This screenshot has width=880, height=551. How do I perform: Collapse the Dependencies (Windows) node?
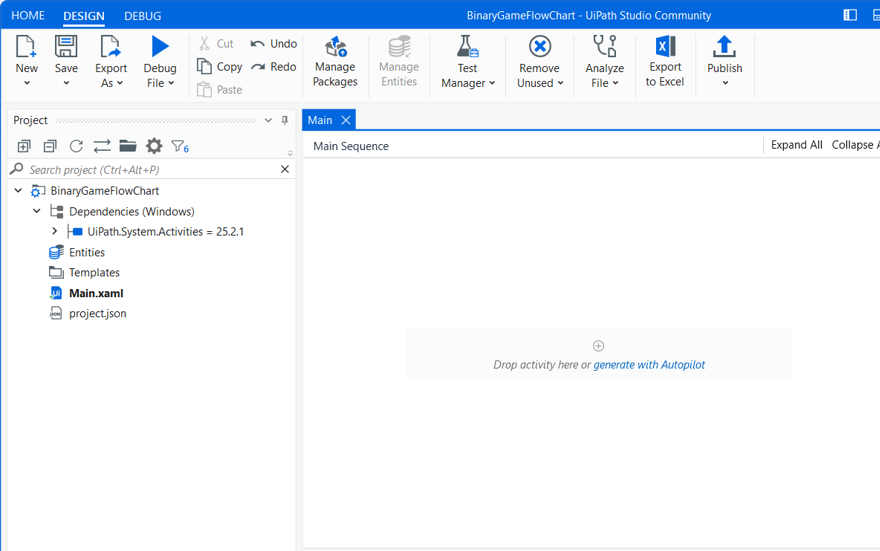tap(37, 212)
